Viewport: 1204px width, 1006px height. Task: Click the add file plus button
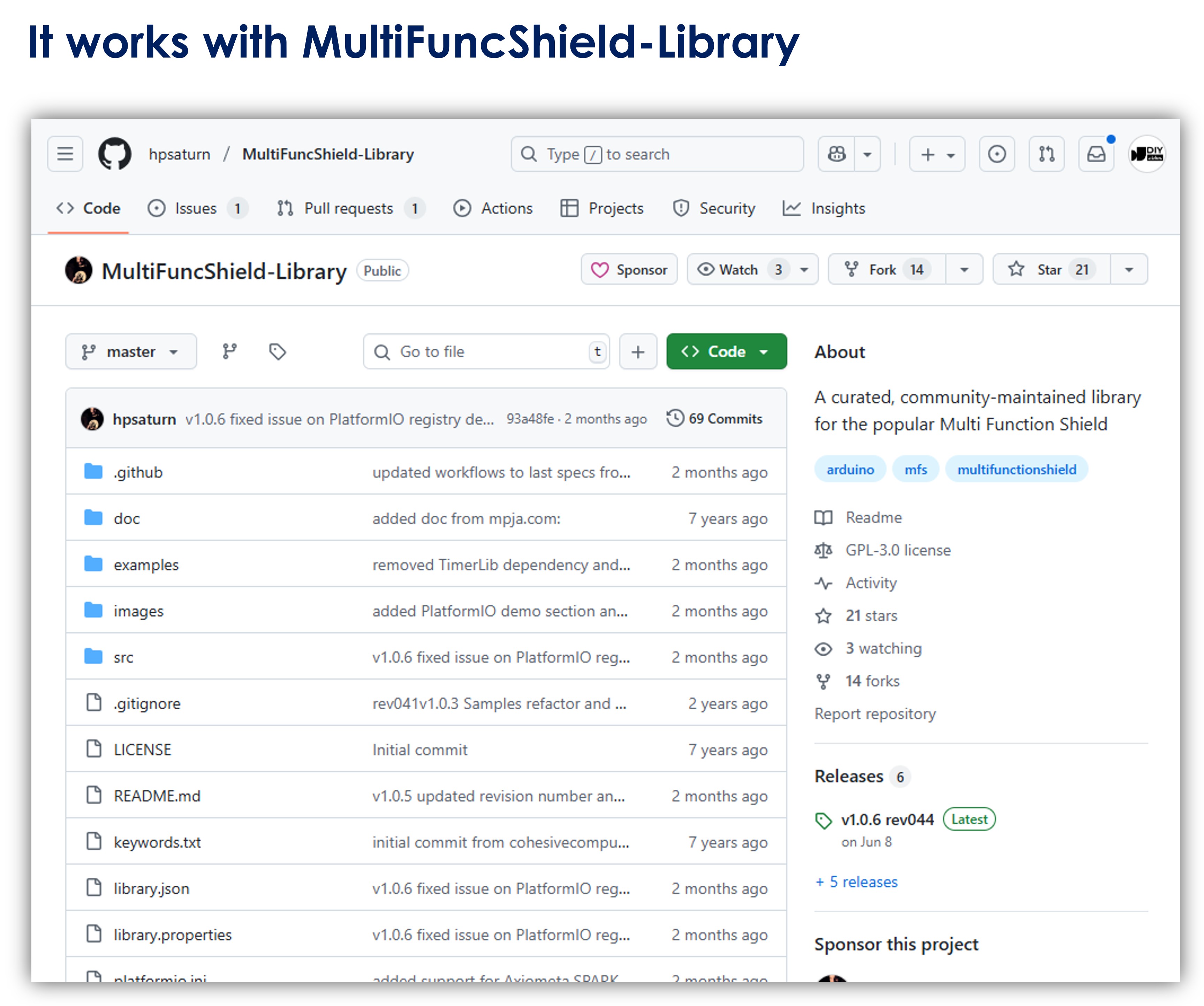637,351
